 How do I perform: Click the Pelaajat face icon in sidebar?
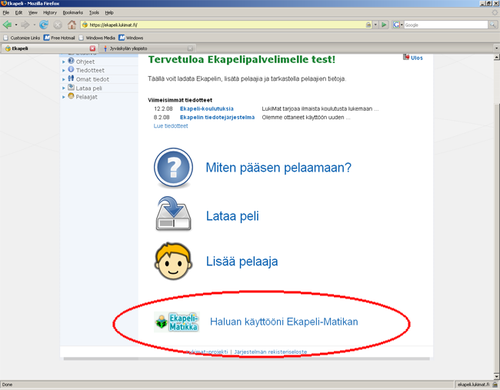point(71,96)
